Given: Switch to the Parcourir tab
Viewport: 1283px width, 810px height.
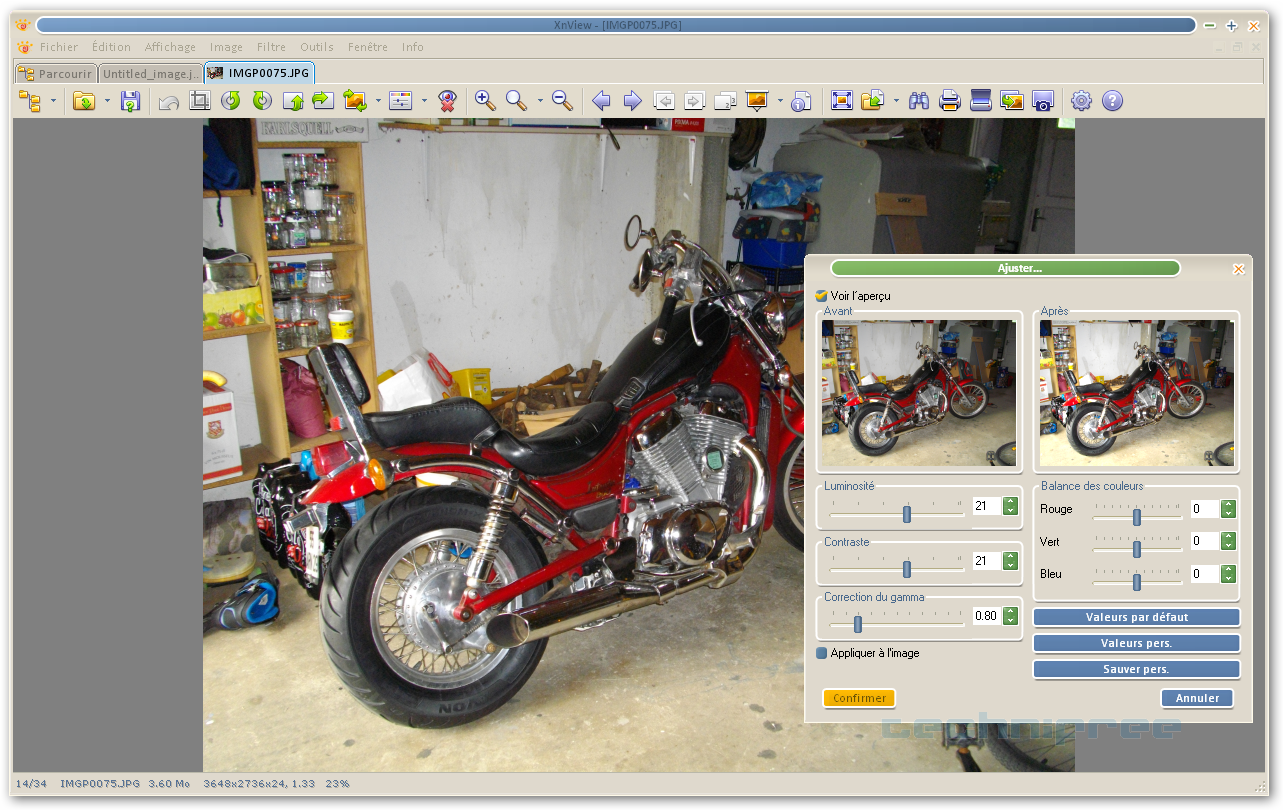Looking at the screenshot, I should pos(56,73).
